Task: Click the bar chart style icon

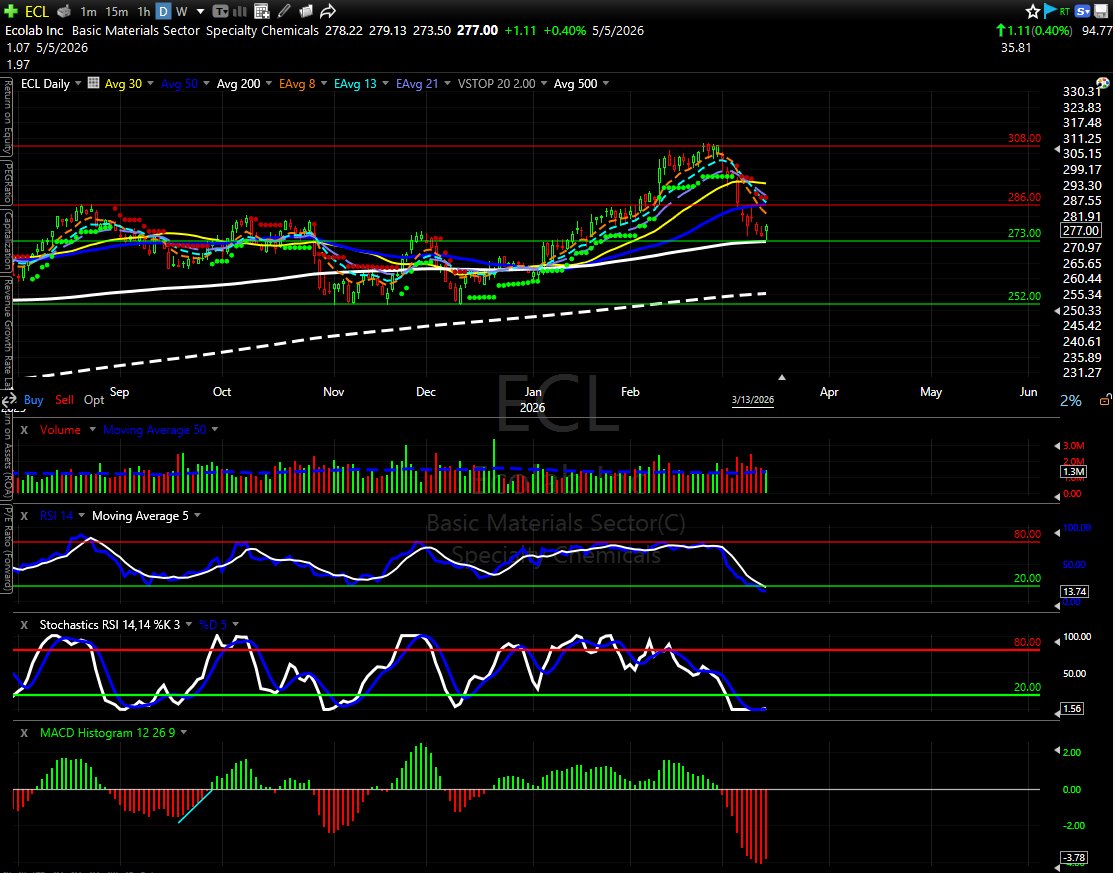Action: pyautogui.click(x=240, y=11)
